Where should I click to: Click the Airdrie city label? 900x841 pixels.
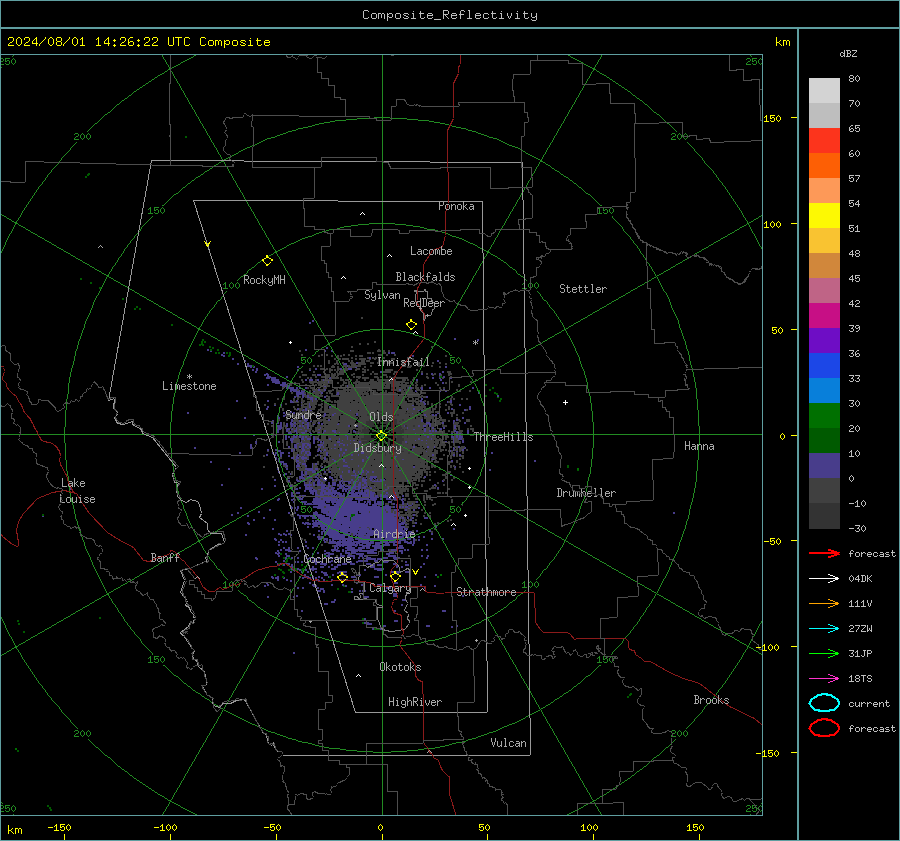(x=394, y=534)
